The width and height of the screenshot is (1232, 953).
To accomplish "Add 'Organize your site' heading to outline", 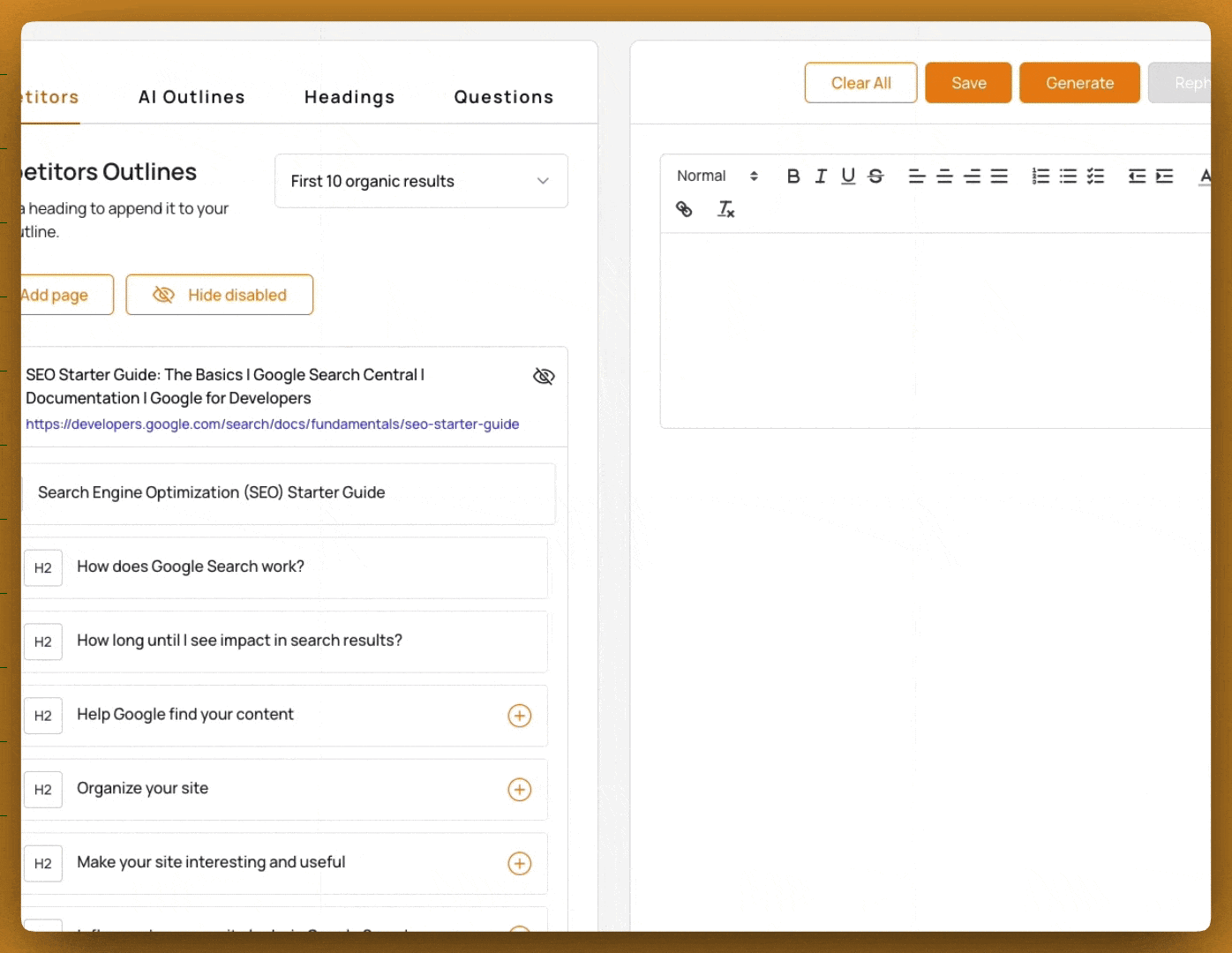I will coord(520,790).
